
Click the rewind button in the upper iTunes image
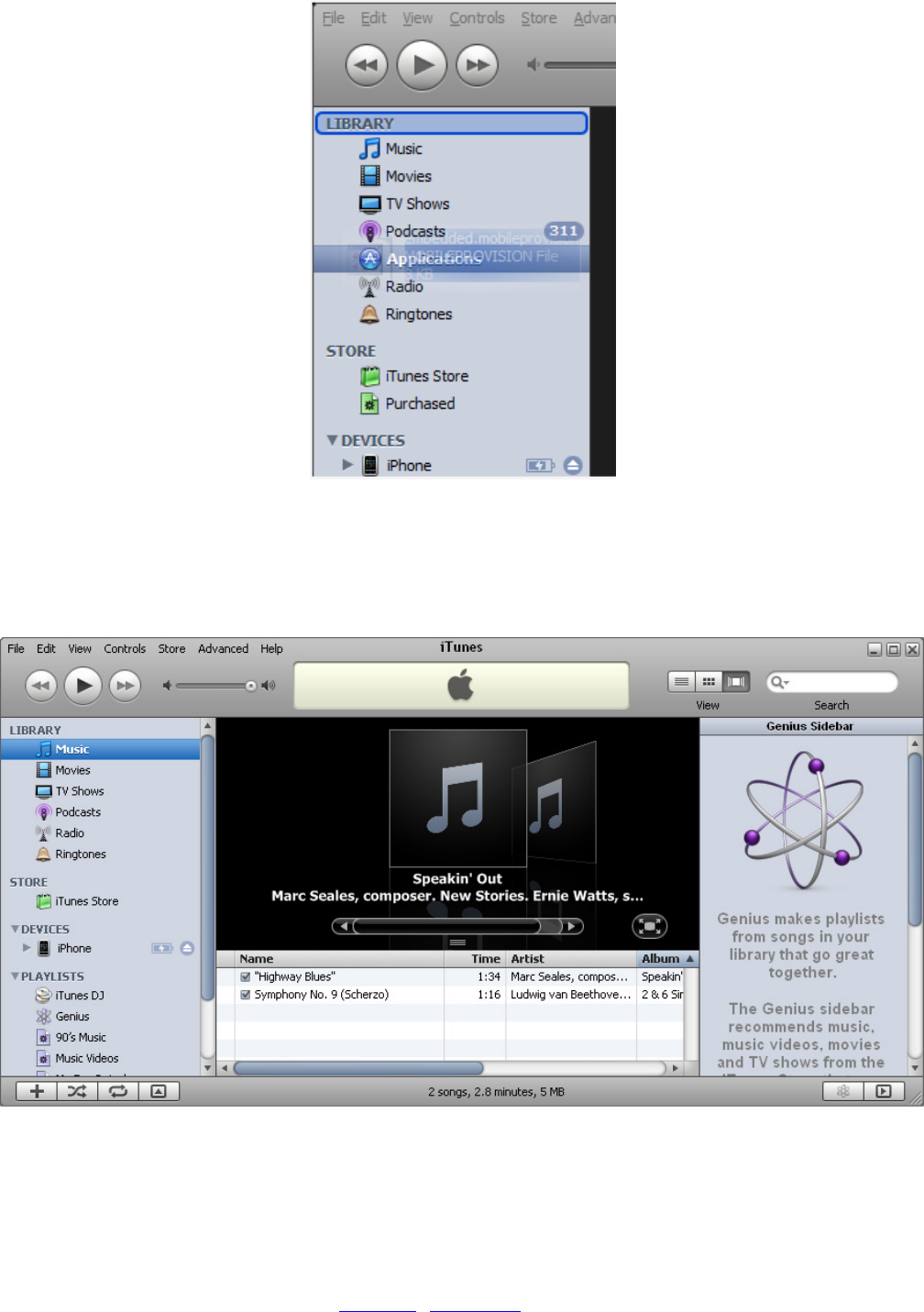[367, 65]
